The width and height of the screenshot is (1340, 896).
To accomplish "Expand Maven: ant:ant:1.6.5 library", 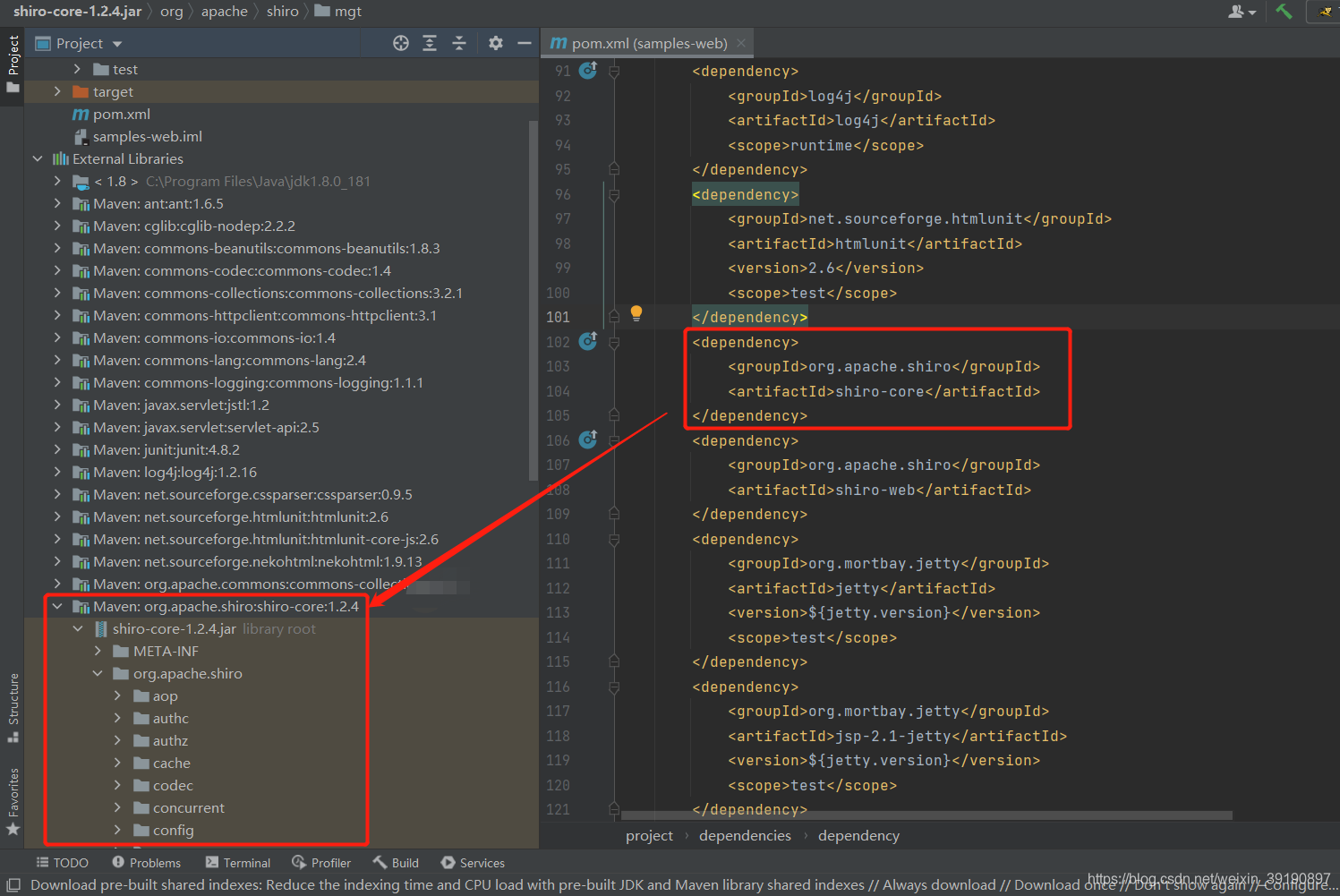I will (x=57, y=203).
